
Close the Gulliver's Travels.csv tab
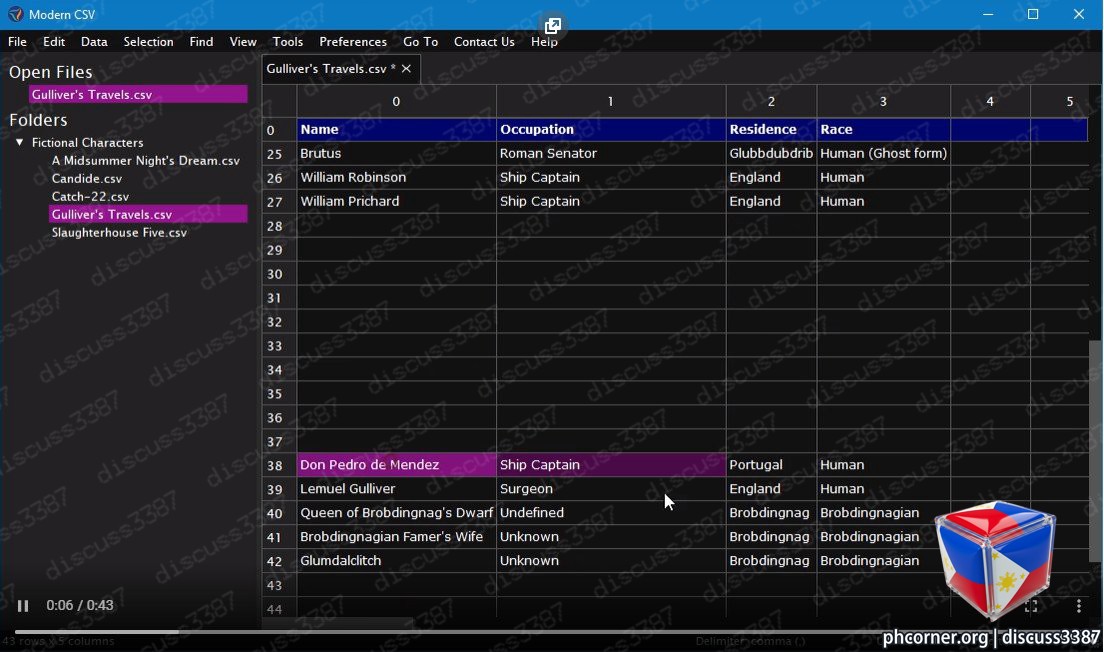point(406,68)
